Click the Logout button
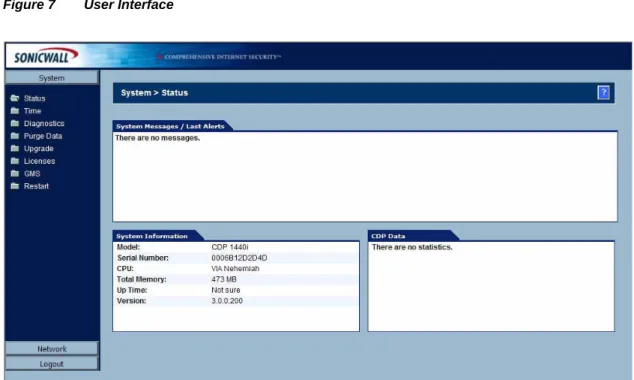Screen dimensions: 634x380 pyautogui.click(x=52, y=364)
